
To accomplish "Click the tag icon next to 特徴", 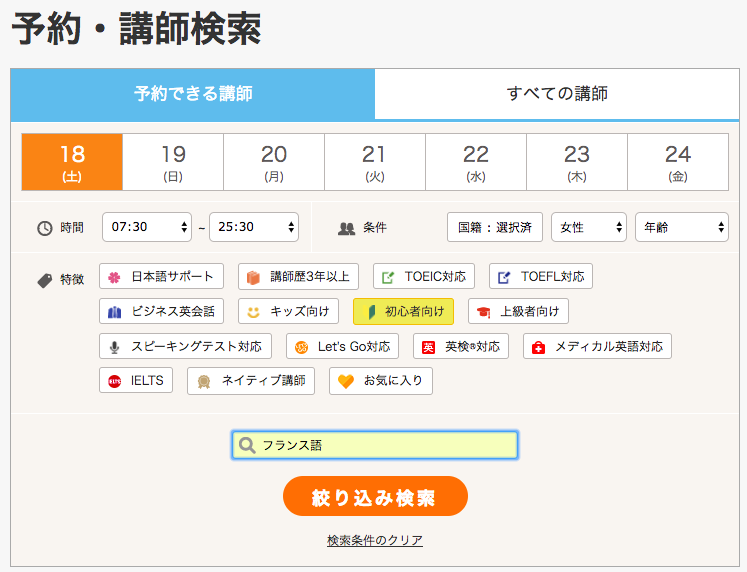I will tap(44, 280).
